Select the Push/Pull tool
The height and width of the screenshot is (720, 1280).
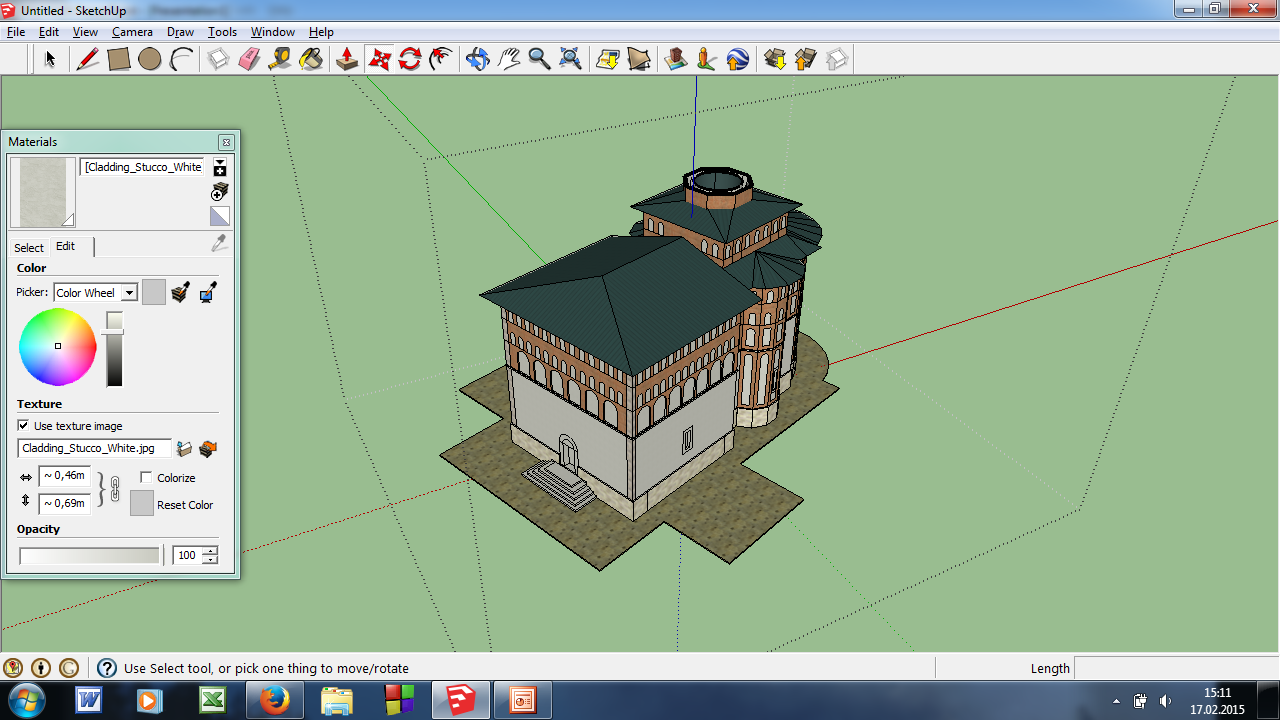point(347,59)
